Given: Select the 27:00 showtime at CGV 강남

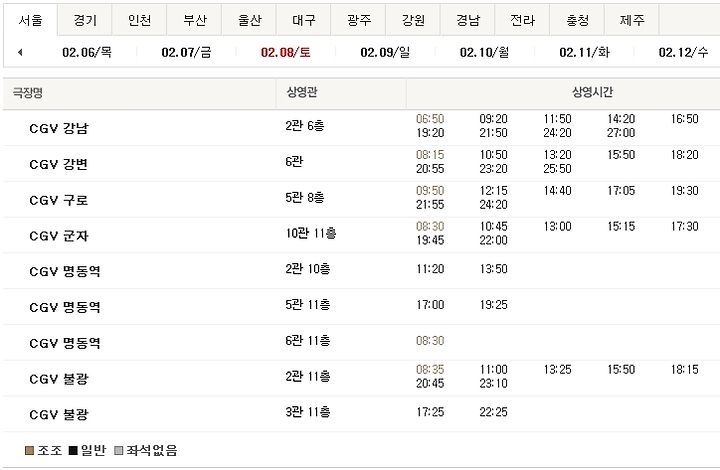Looking at the screenshot, I should [621, 133].
